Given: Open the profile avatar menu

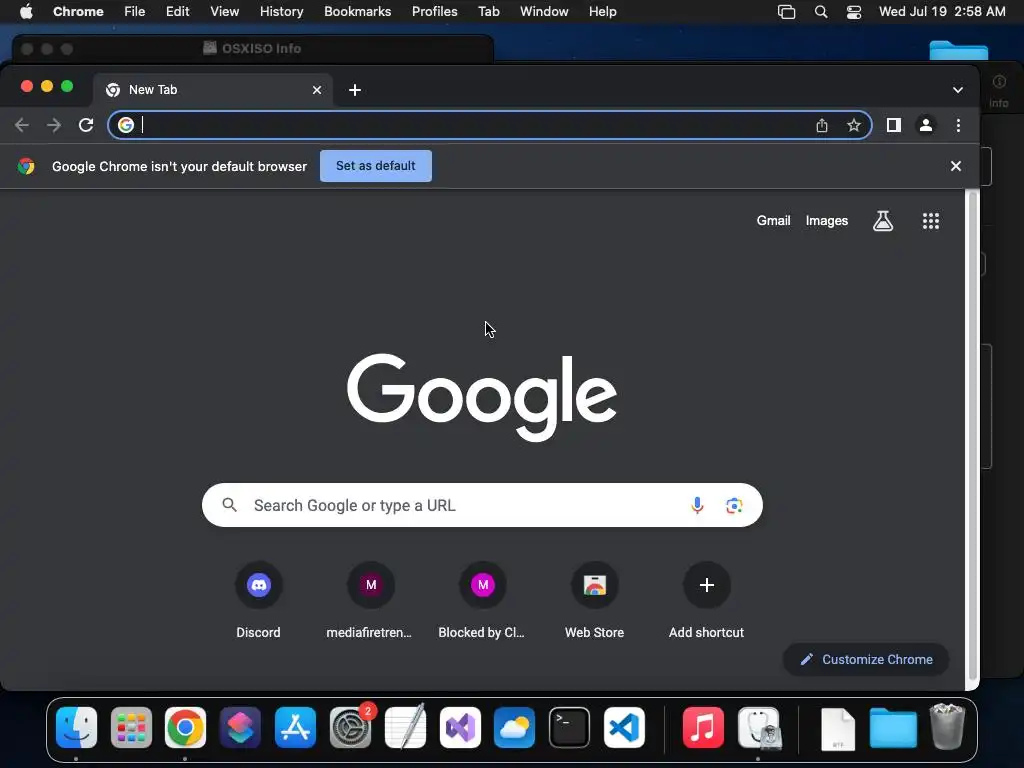Looking at the screenshot, I should click(925, 125).
